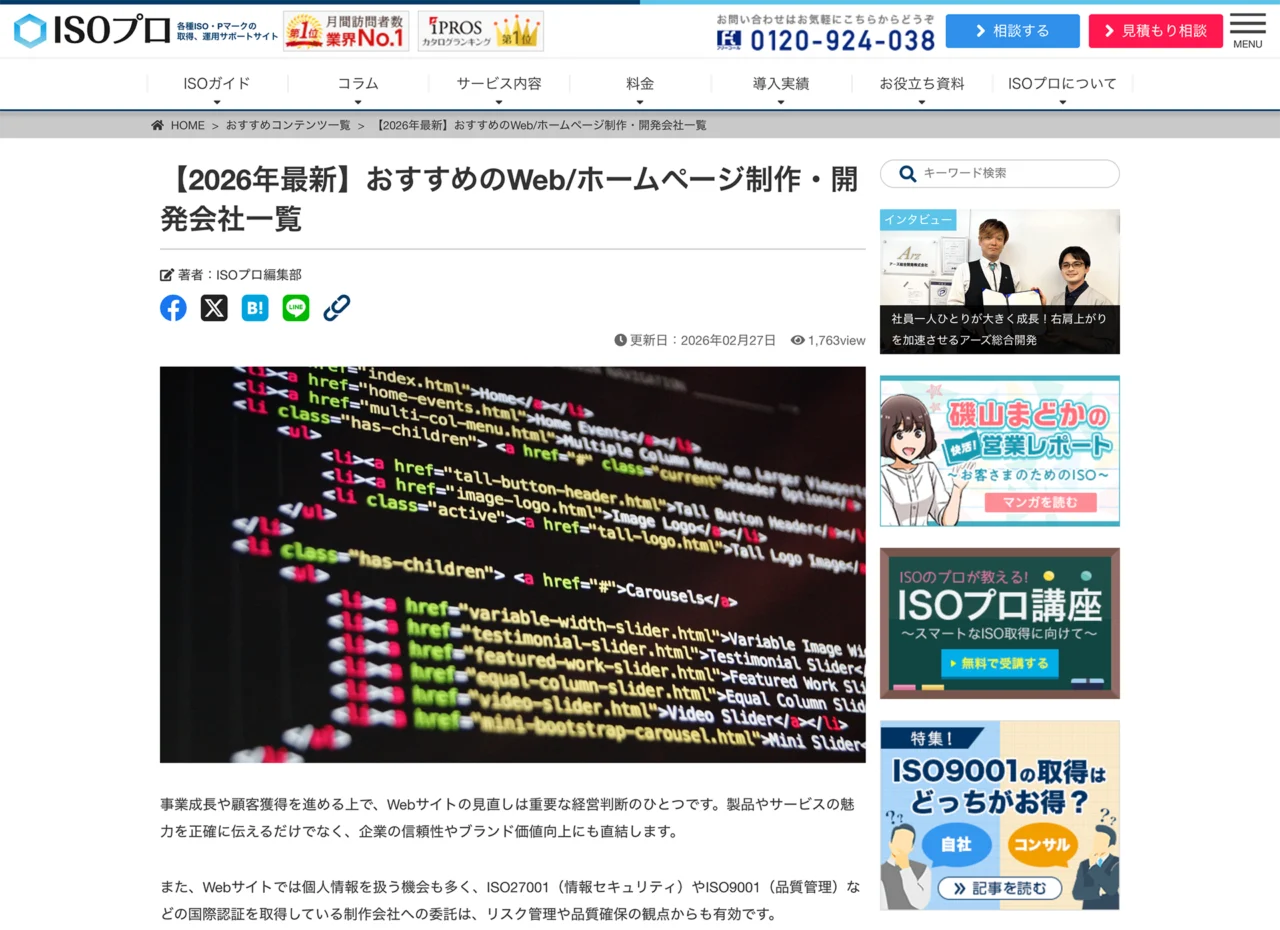Open the ISOプロ講座 banner

click(999, 623)
